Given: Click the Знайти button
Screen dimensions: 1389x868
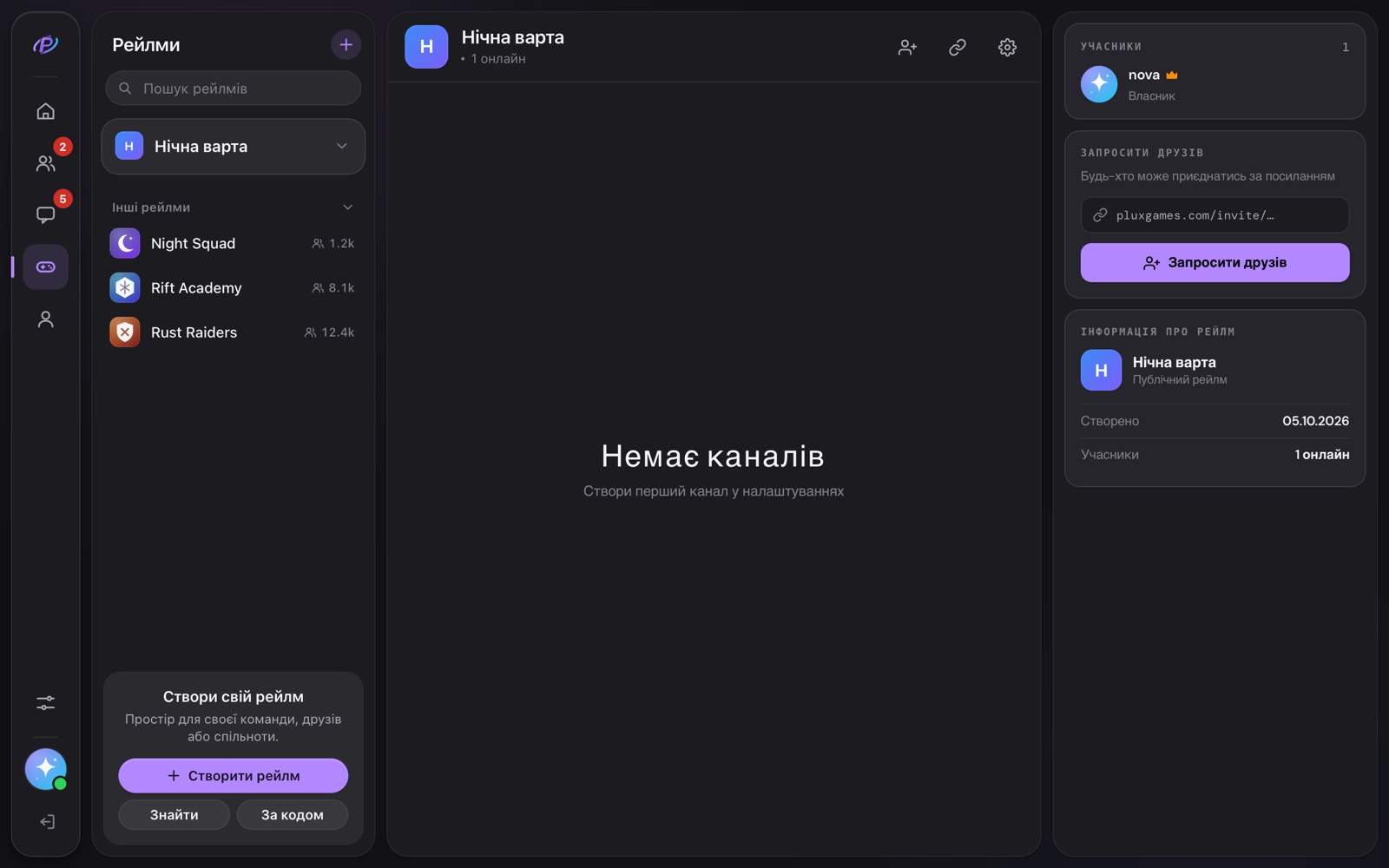Looking at the screenshot, I should point(174,814).
